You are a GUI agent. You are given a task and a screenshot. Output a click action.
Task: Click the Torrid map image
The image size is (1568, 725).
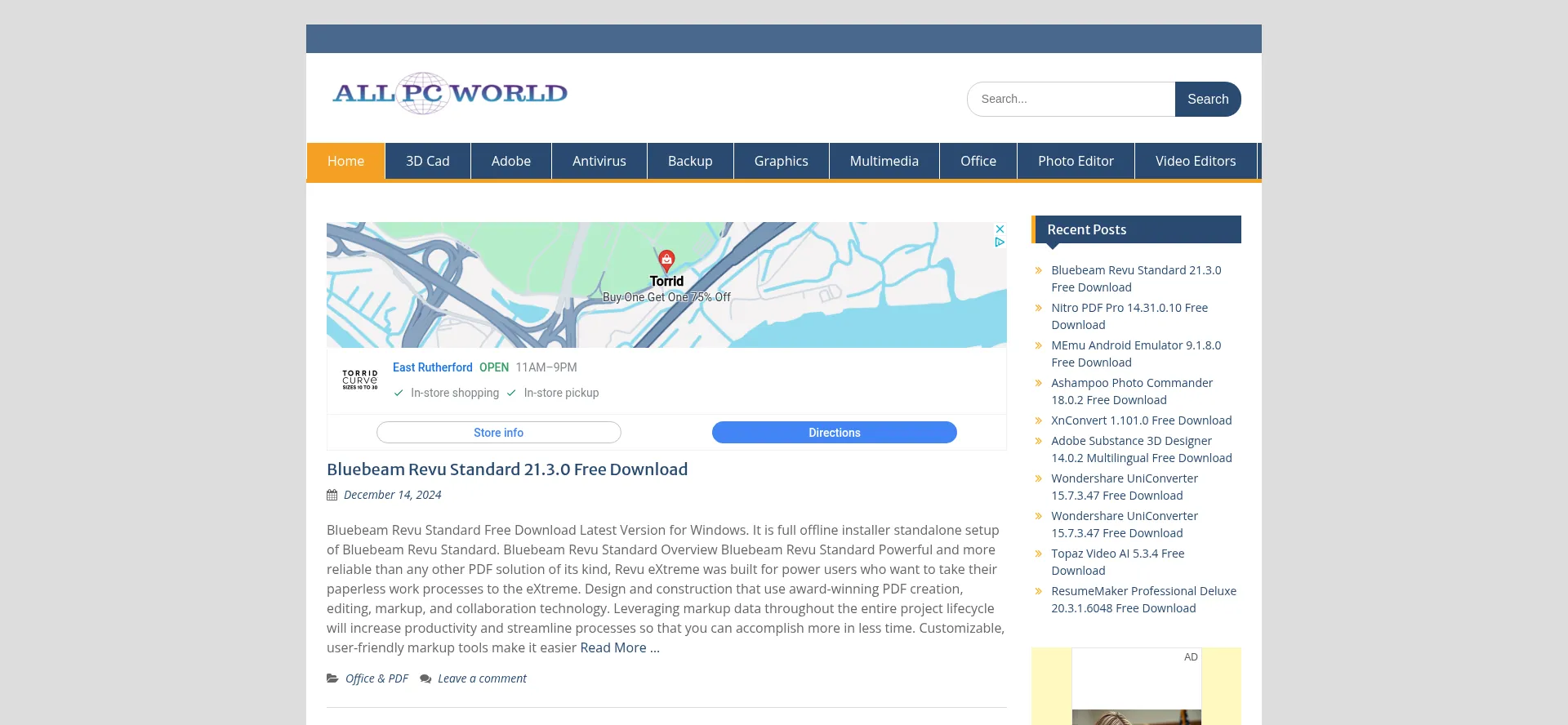pos(666,285)
